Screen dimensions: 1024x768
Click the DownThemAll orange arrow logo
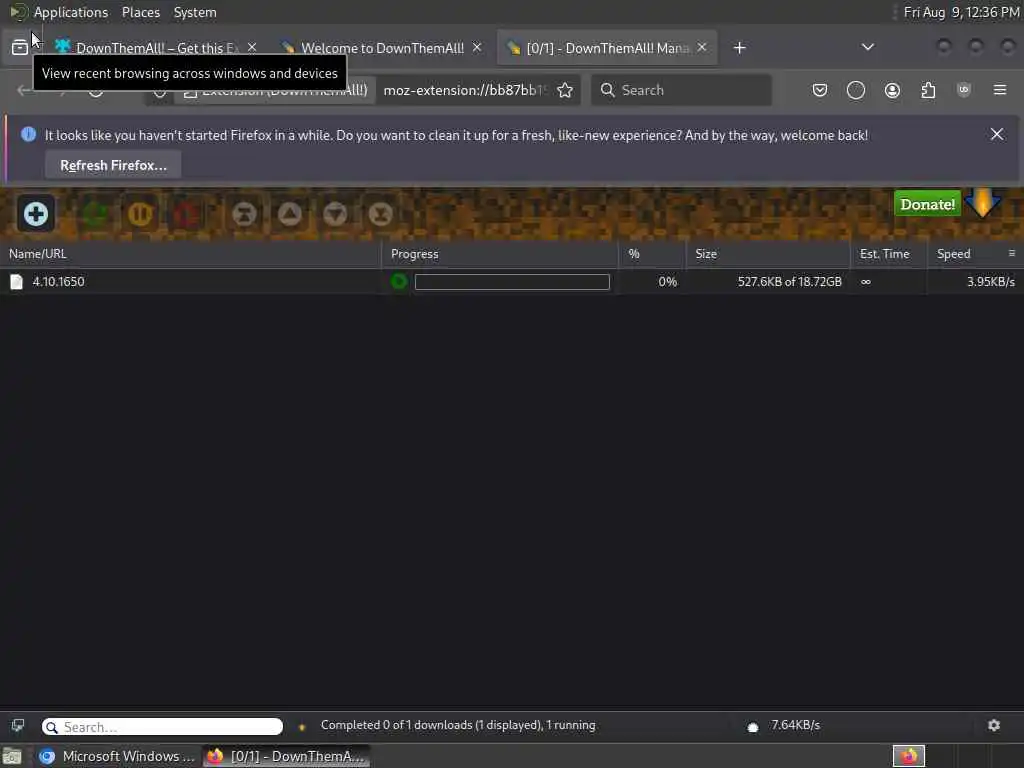[x=983, y=203]
